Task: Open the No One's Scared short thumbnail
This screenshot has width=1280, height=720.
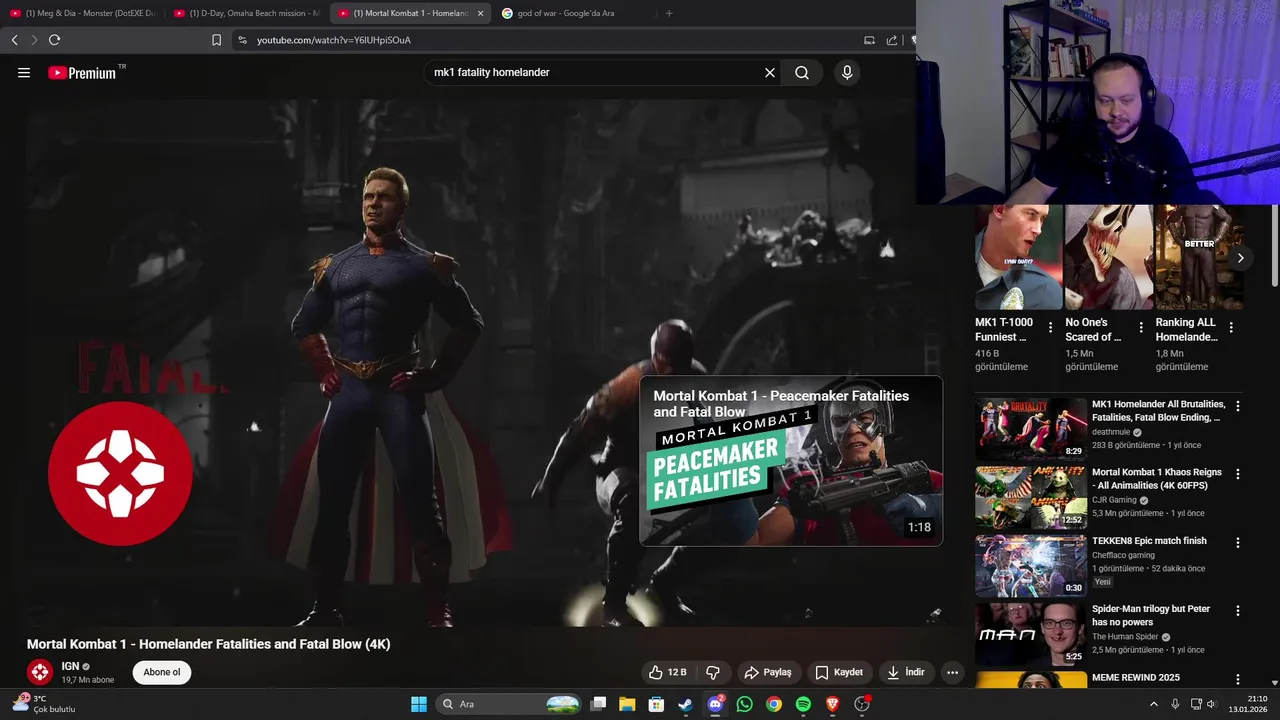Action: coord(1109,258)
